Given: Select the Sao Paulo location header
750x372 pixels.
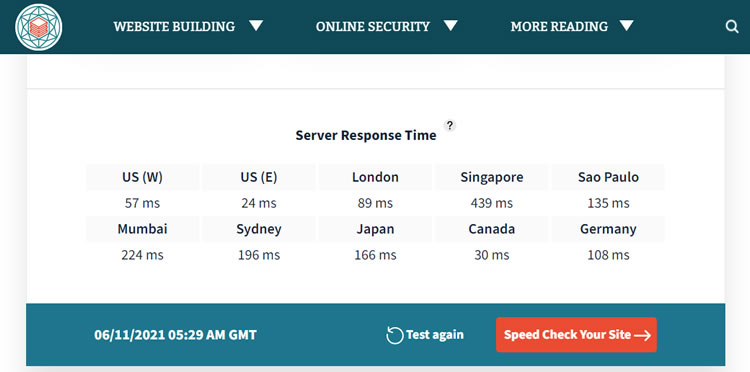Looking at the screenshot, I should [608, 177].
